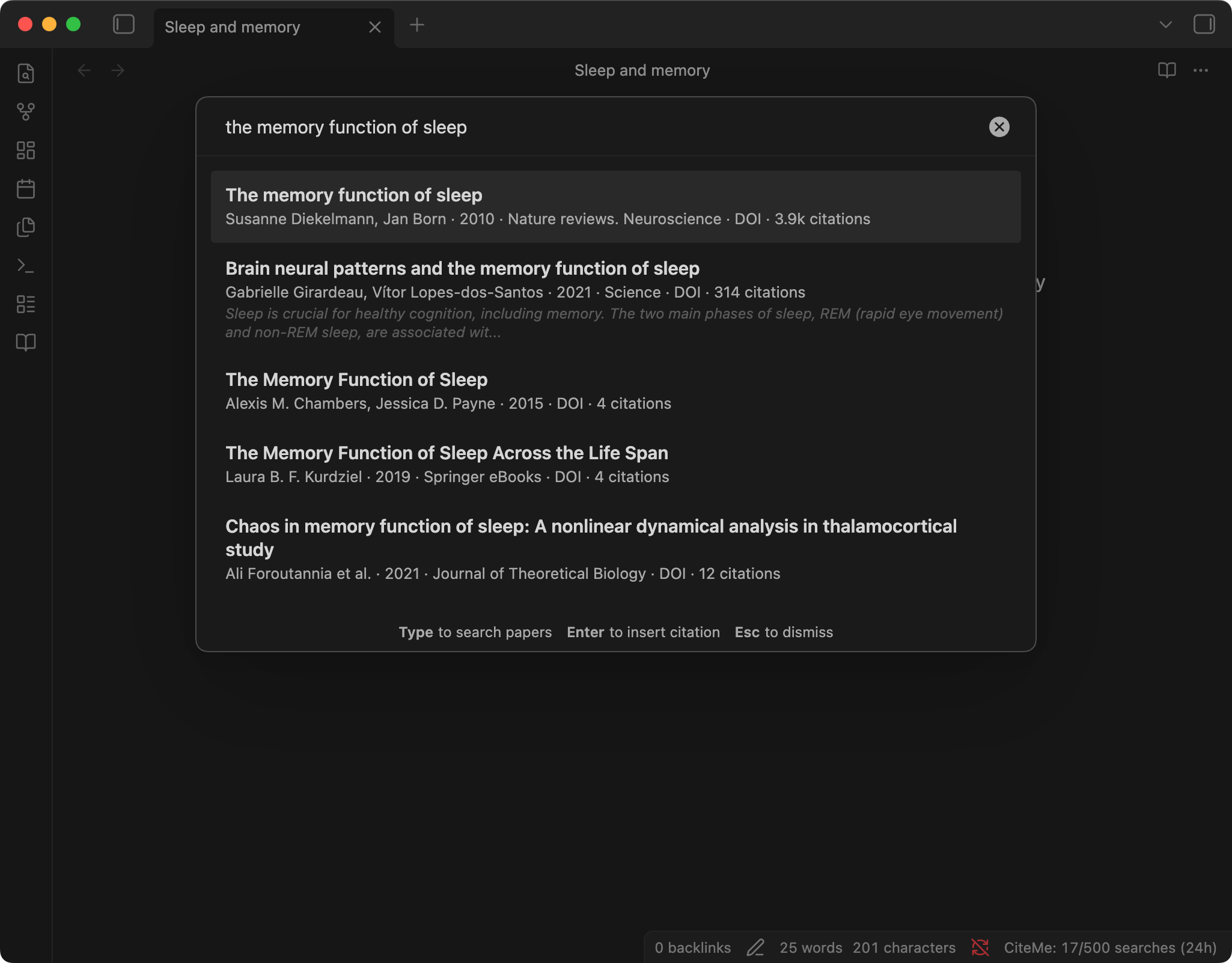Select Memory Function Across the Life Span
Viewport: 1232px width, 963px height.
pos(616,464)
